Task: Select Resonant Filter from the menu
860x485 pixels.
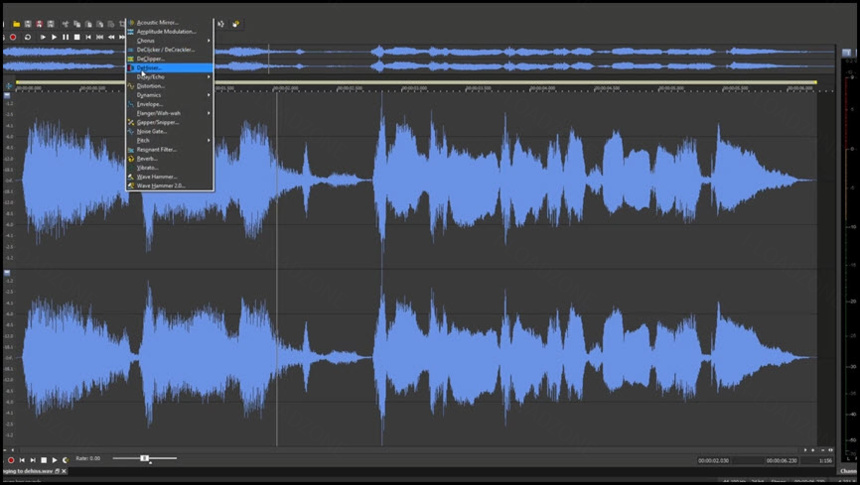Action: pos(170,150)
